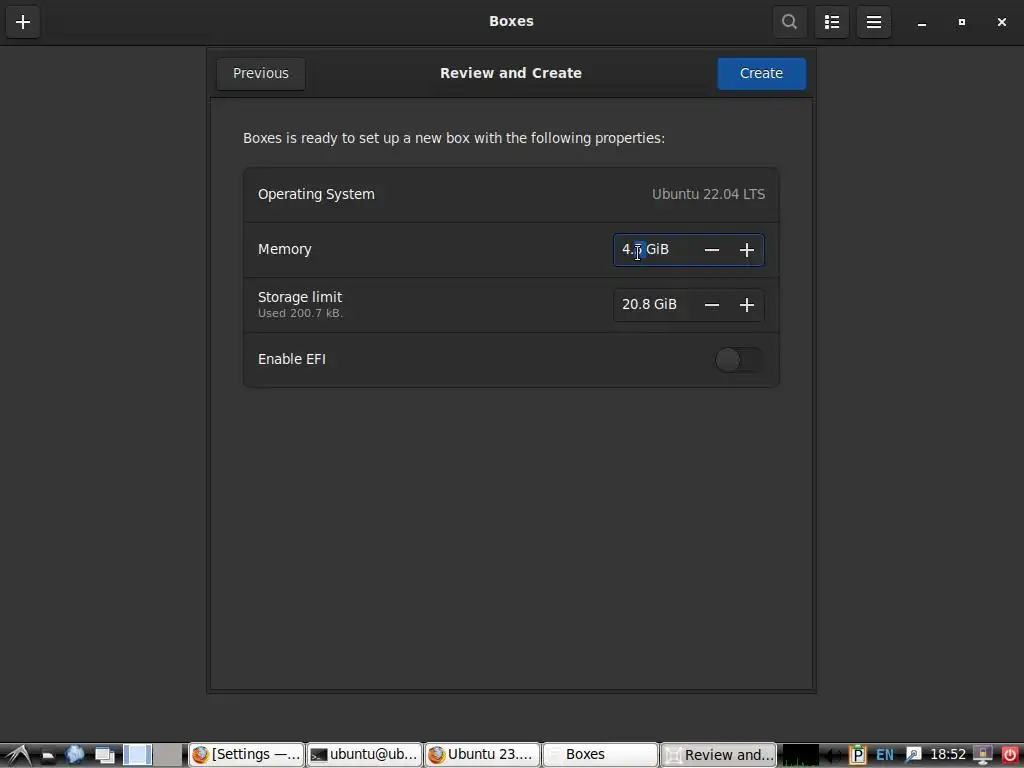Viewport: 1024px width, 768px height.
Task: Click the 'Used 200.7 kB.' storage text
Action: point(300,313)
